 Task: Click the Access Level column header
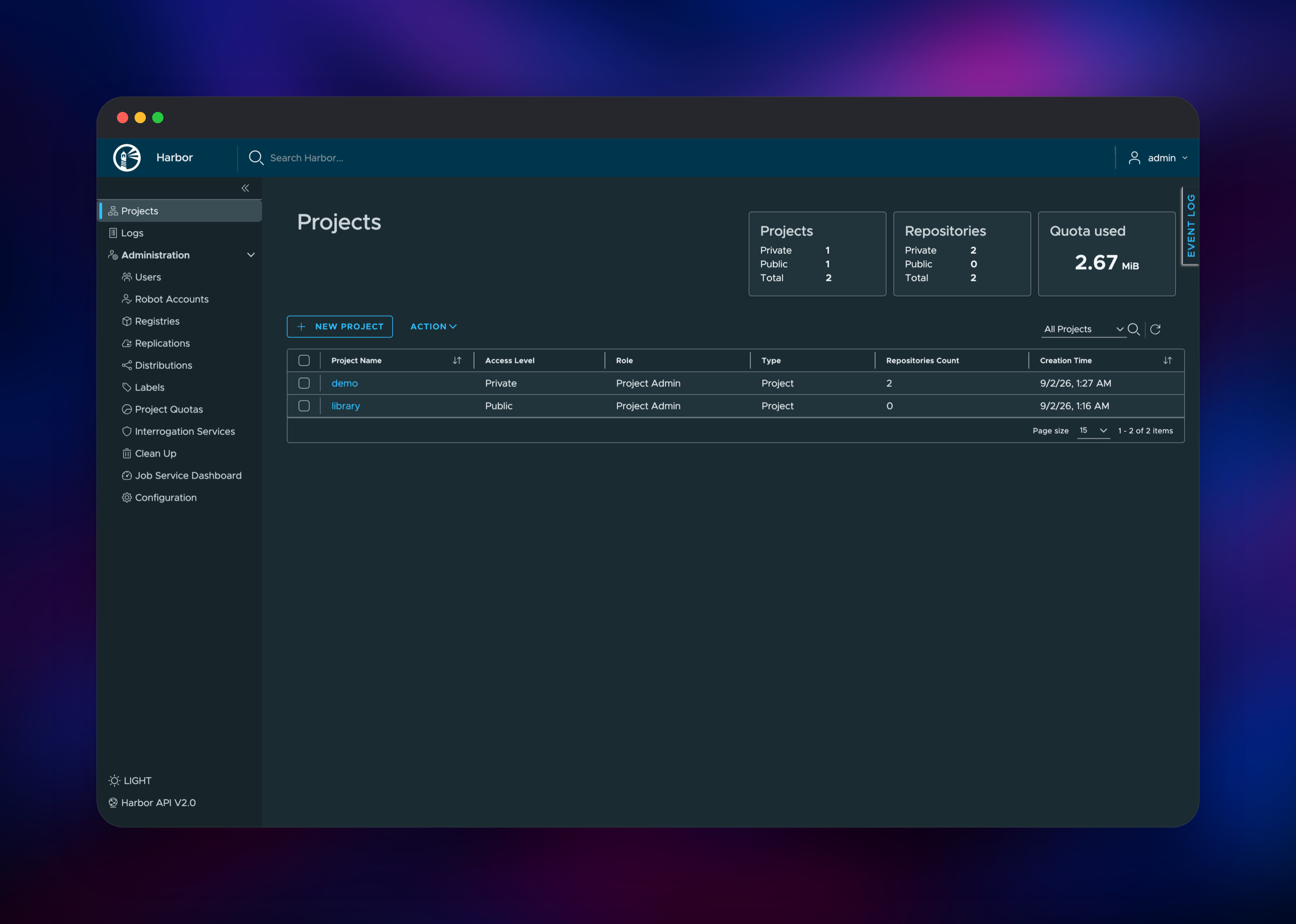[510, 361]
